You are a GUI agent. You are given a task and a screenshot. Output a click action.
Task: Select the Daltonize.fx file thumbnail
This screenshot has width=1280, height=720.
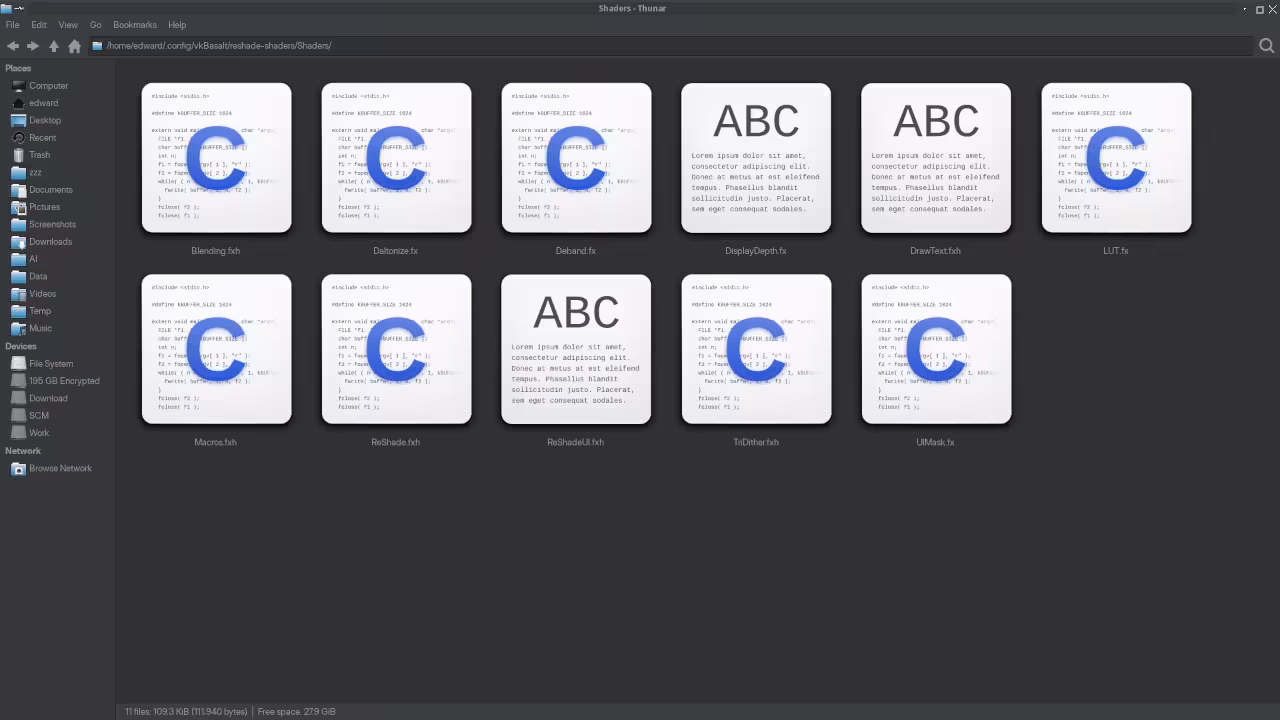click(x=396, y=158)
